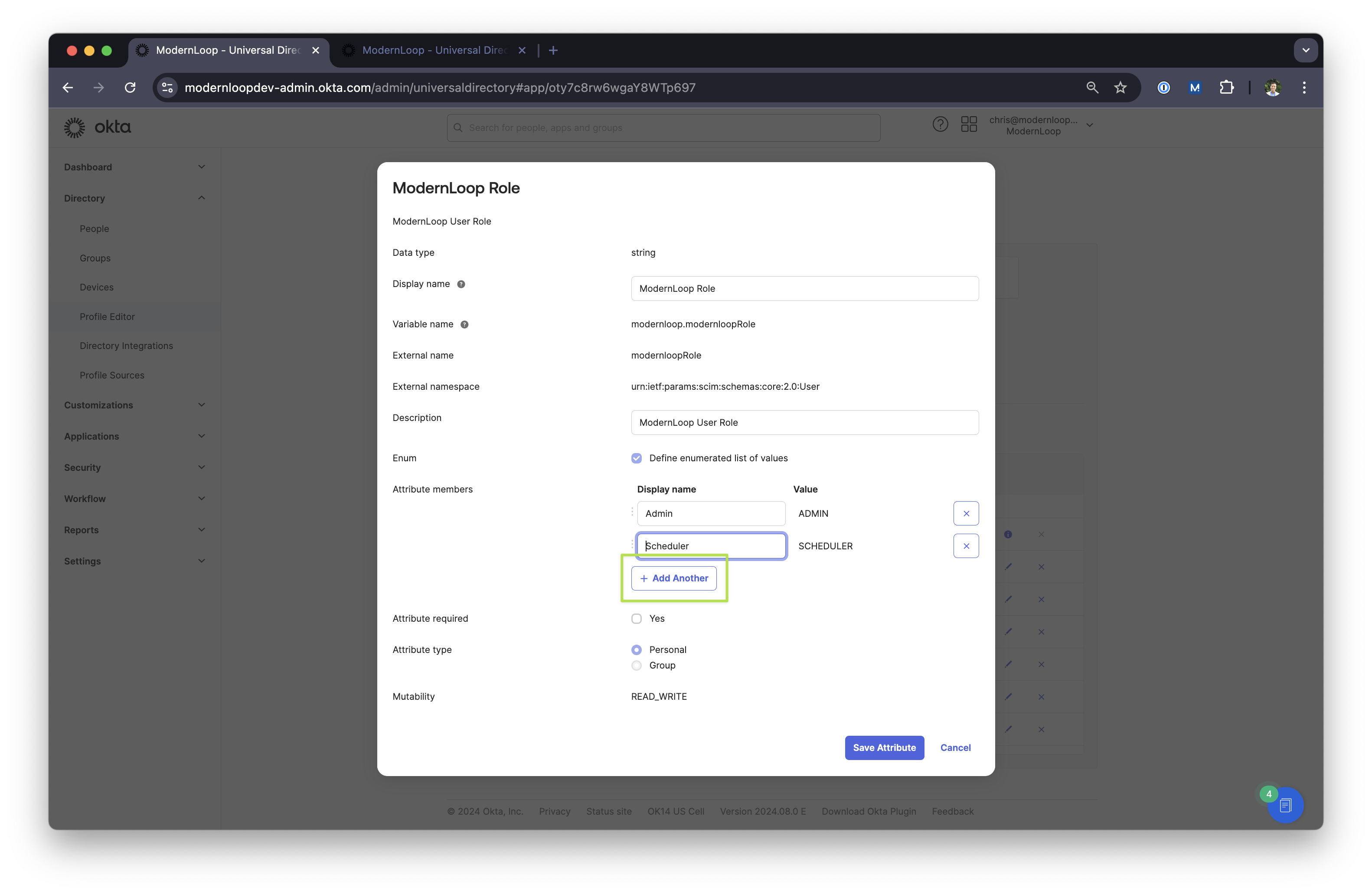Click the Variable name help icon
This screenshot has width=1372, height=894.
pos(465,324)
